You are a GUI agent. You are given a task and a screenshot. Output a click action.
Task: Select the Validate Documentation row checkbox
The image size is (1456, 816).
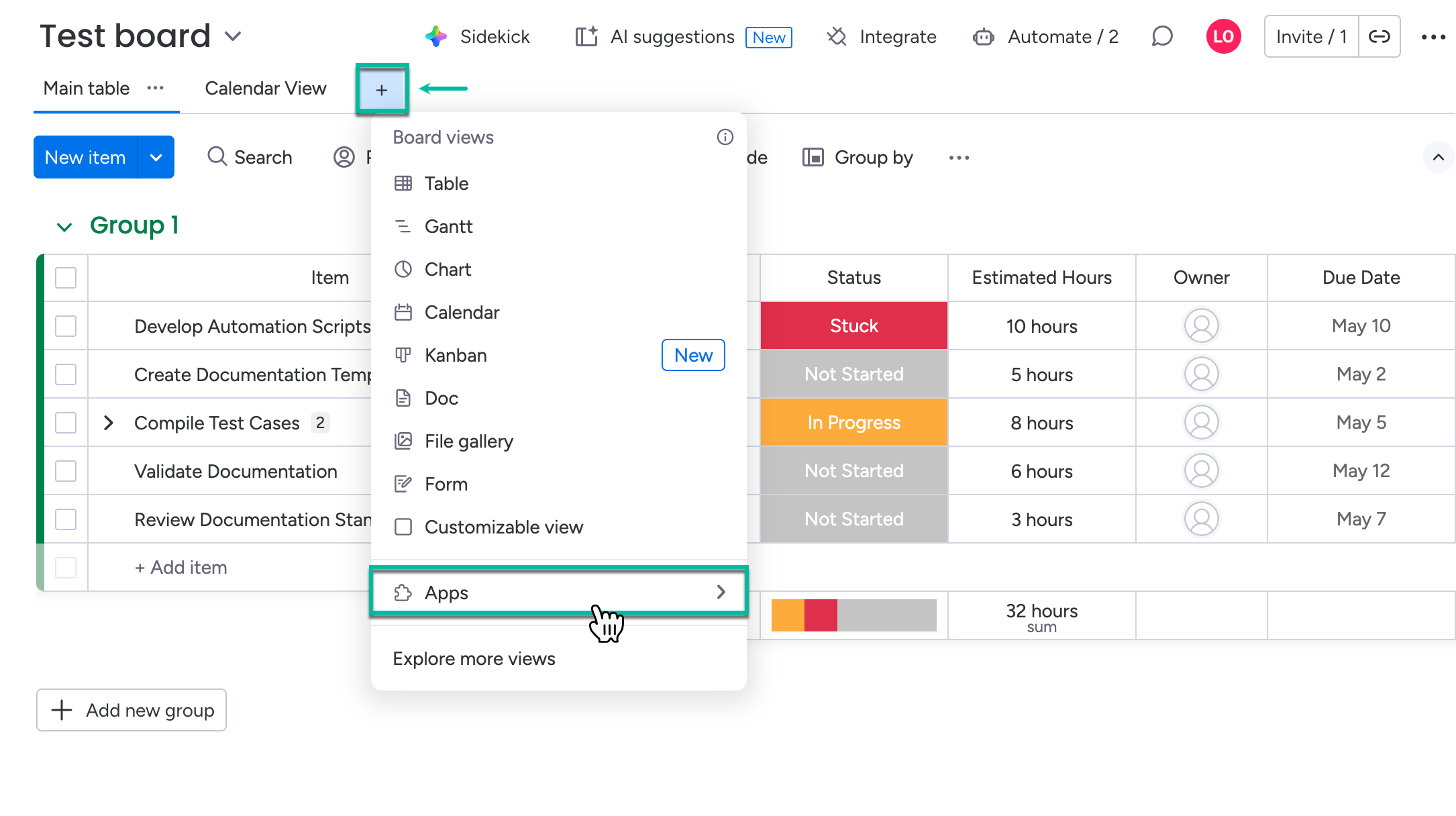65,471
